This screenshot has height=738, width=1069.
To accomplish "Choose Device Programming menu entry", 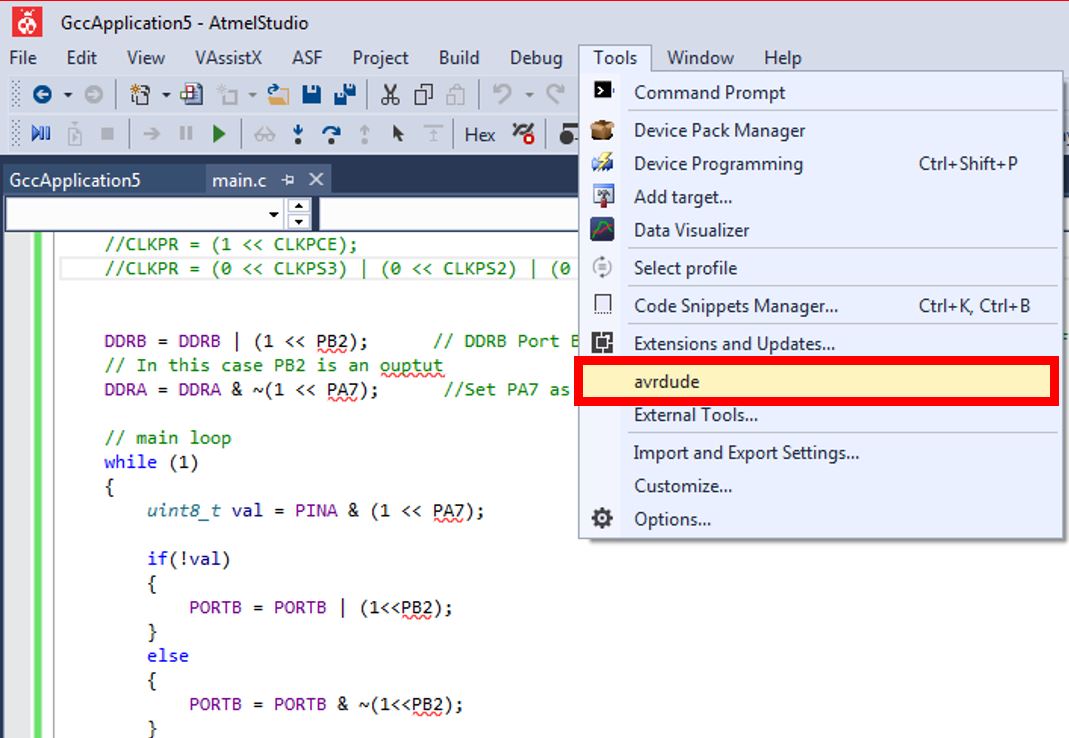I will (820, 164).
